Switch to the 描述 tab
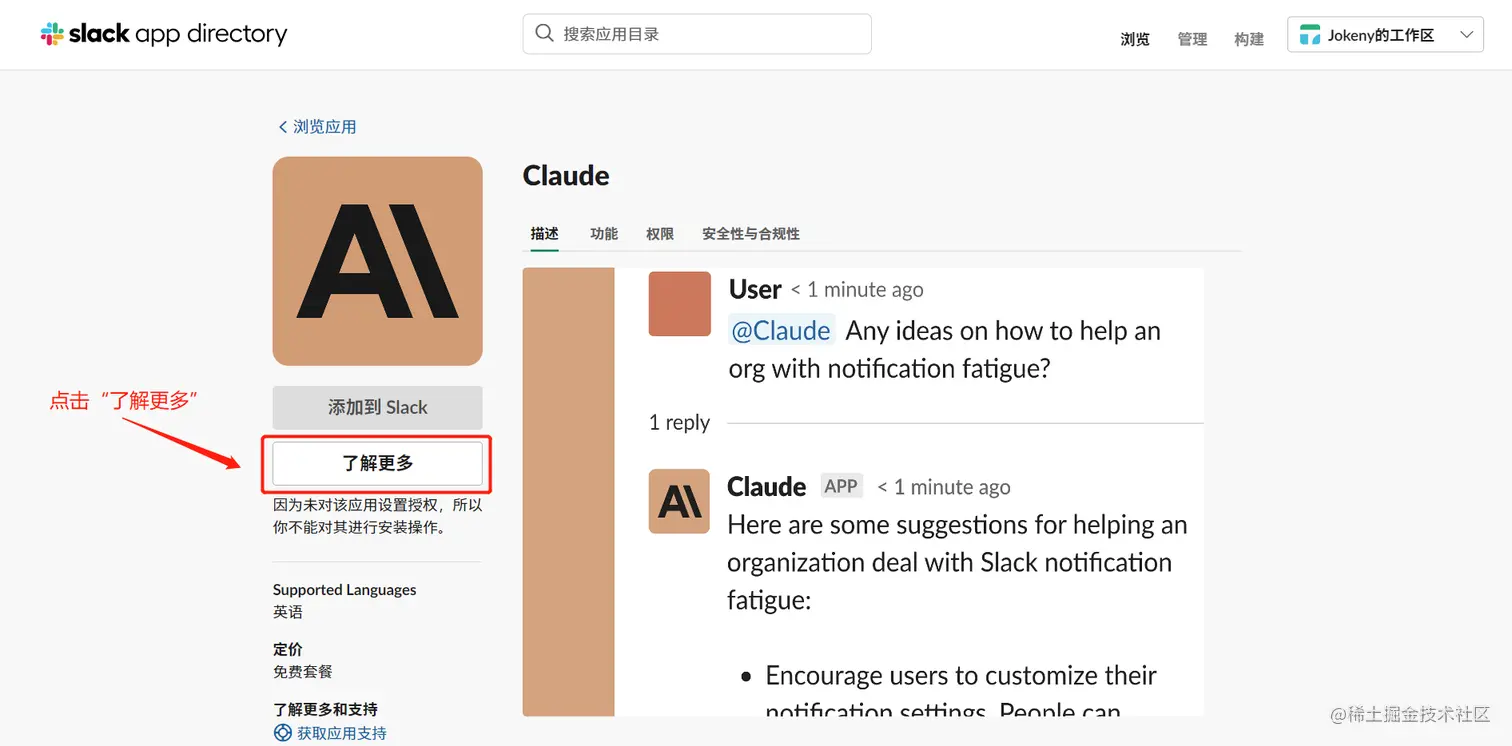 [544, 234]
